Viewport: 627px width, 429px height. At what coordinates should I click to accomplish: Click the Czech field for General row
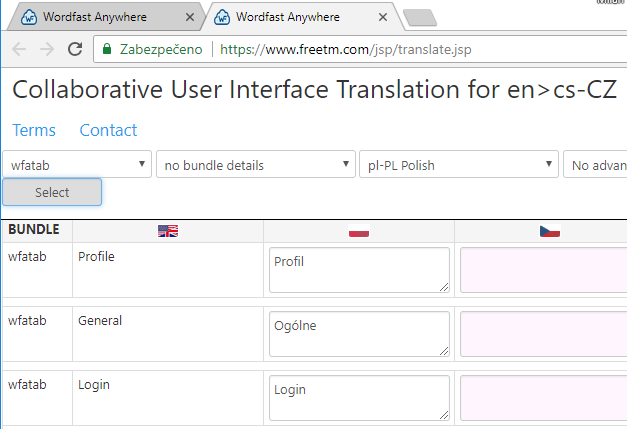point(543,334)
